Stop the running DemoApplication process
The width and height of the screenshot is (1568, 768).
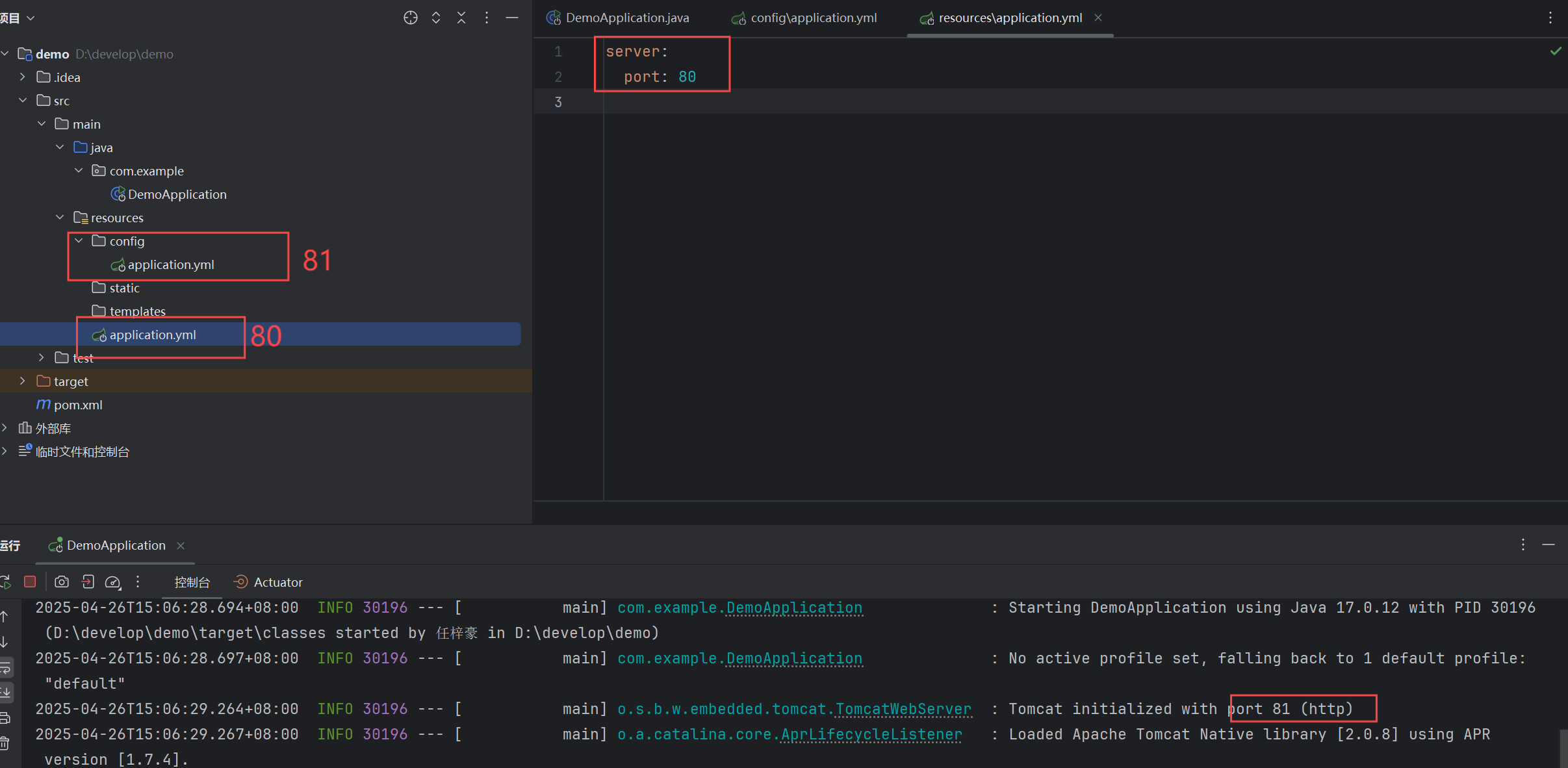(30, 582)
